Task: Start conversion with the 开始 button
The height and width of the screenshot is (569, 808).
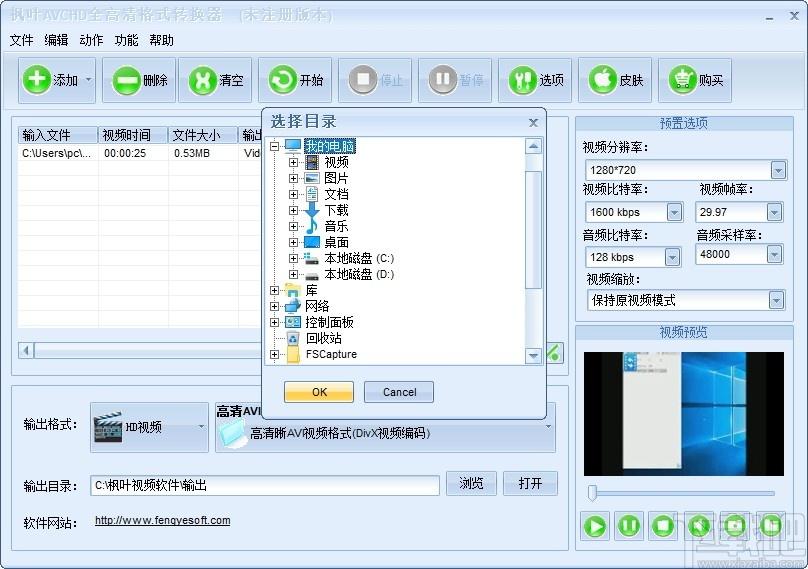Action: (296, 80)
